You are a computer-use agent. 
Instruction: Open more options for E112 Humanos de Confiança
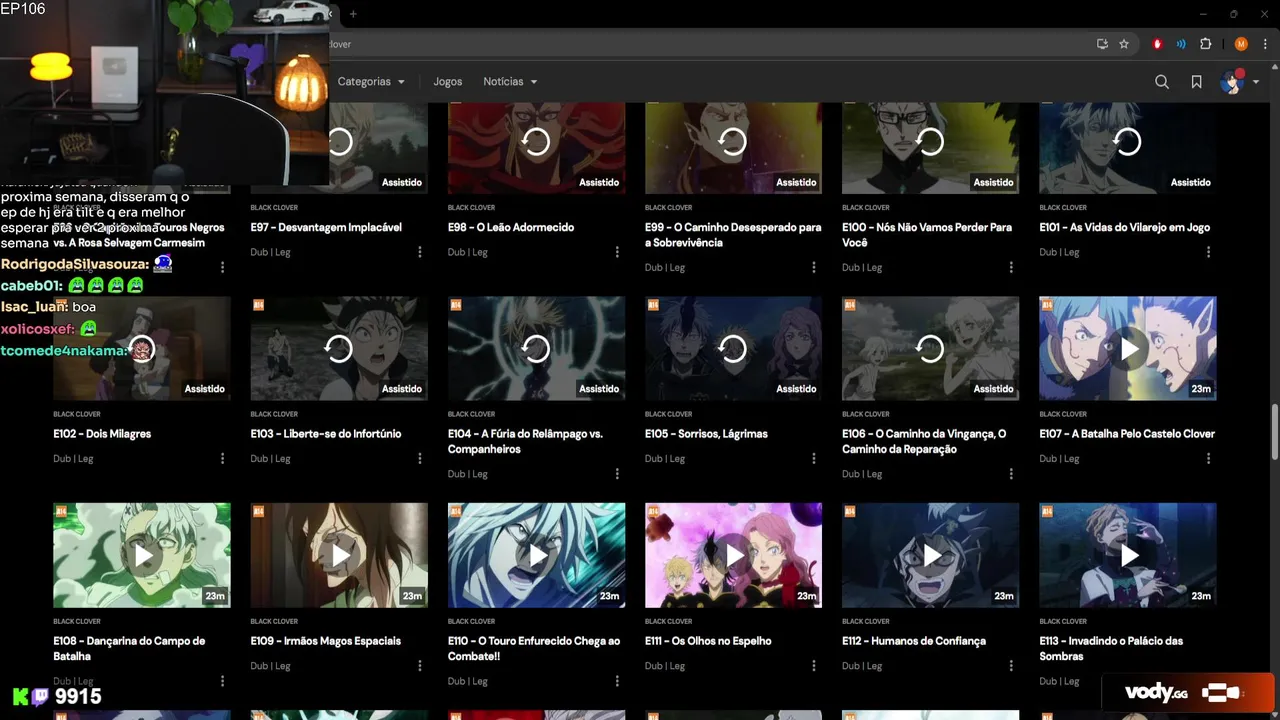coord(1011,665)
